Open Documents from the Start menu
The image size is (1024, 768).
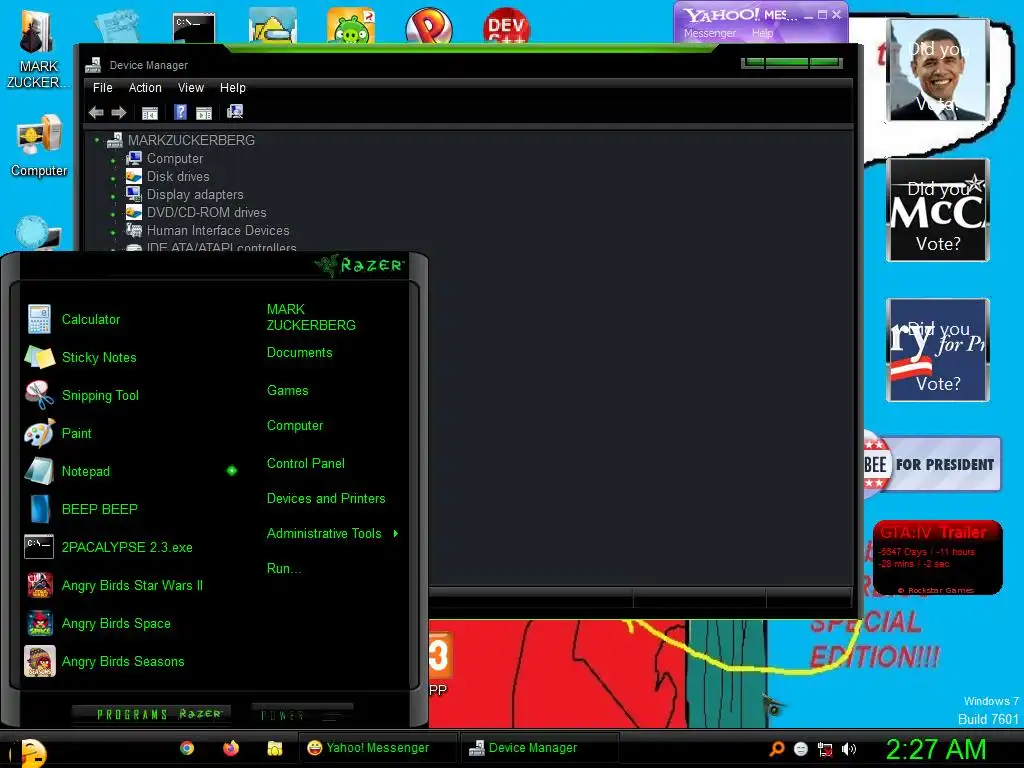point(300,353)
